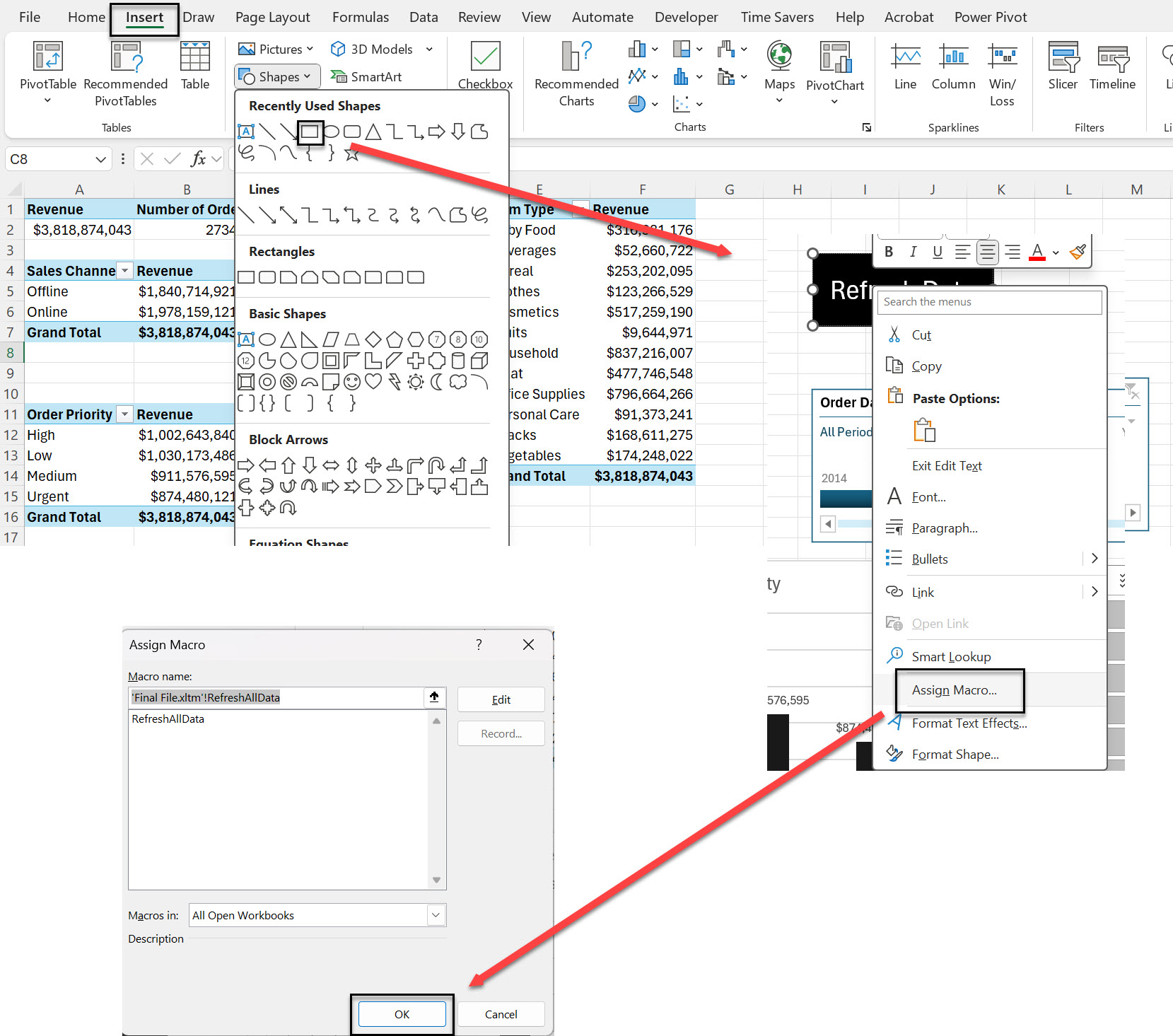Open the Sales Channel filter dropdown
The image size is (1173, 1036).
(x=124, y=270)
